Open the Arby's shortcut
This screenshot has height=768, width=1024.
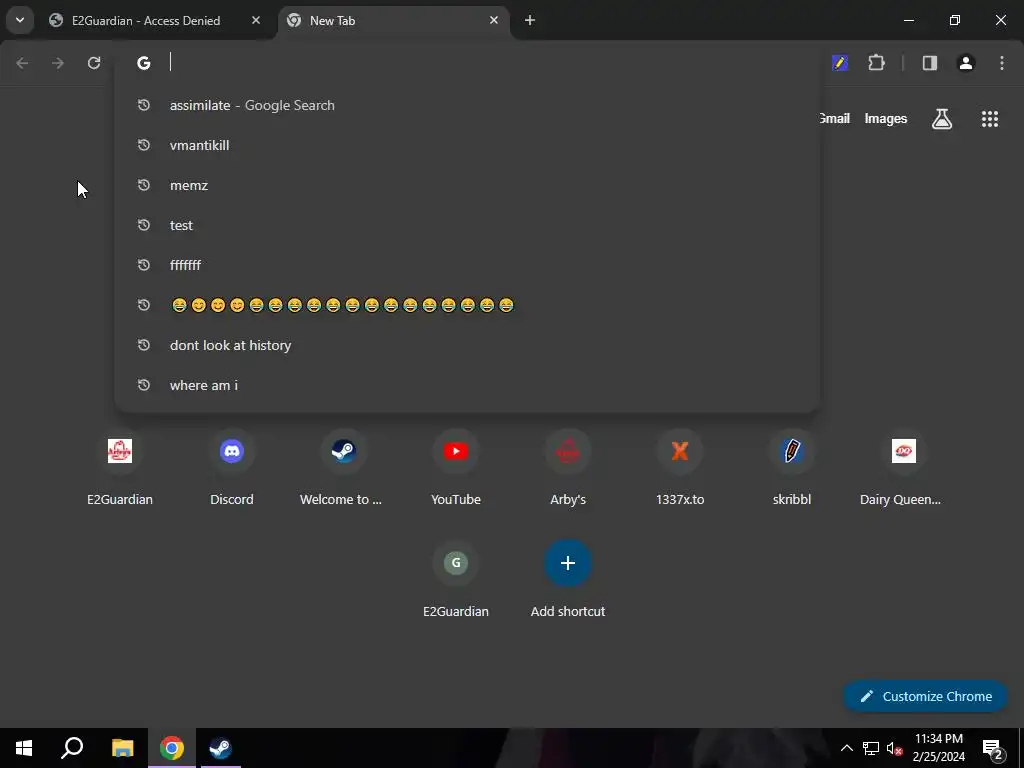(568, 469)
